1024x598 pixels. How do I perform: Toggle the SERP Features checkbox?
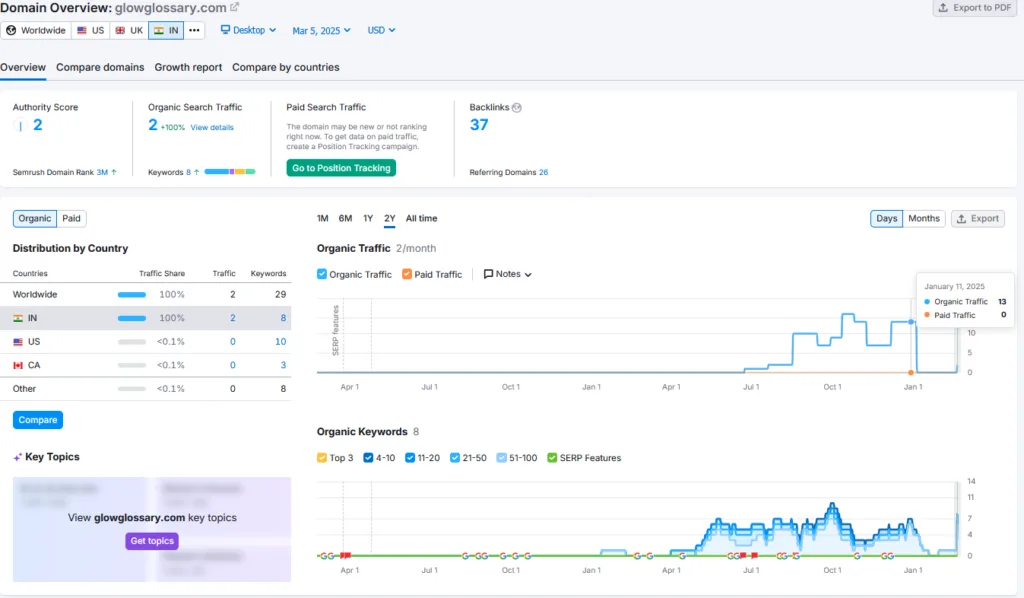[x=552, y=458]
